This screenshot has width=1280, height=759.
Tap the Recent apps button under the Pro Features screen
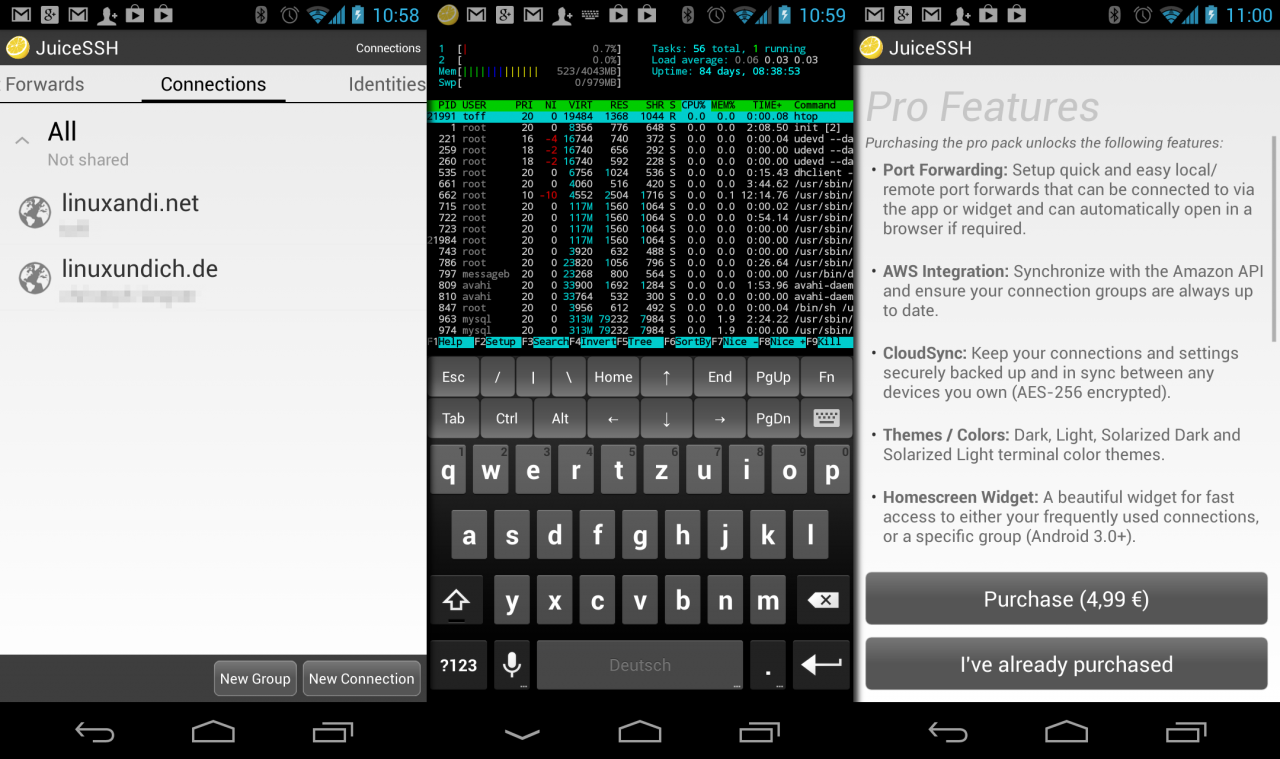(x=1186, y=733)
